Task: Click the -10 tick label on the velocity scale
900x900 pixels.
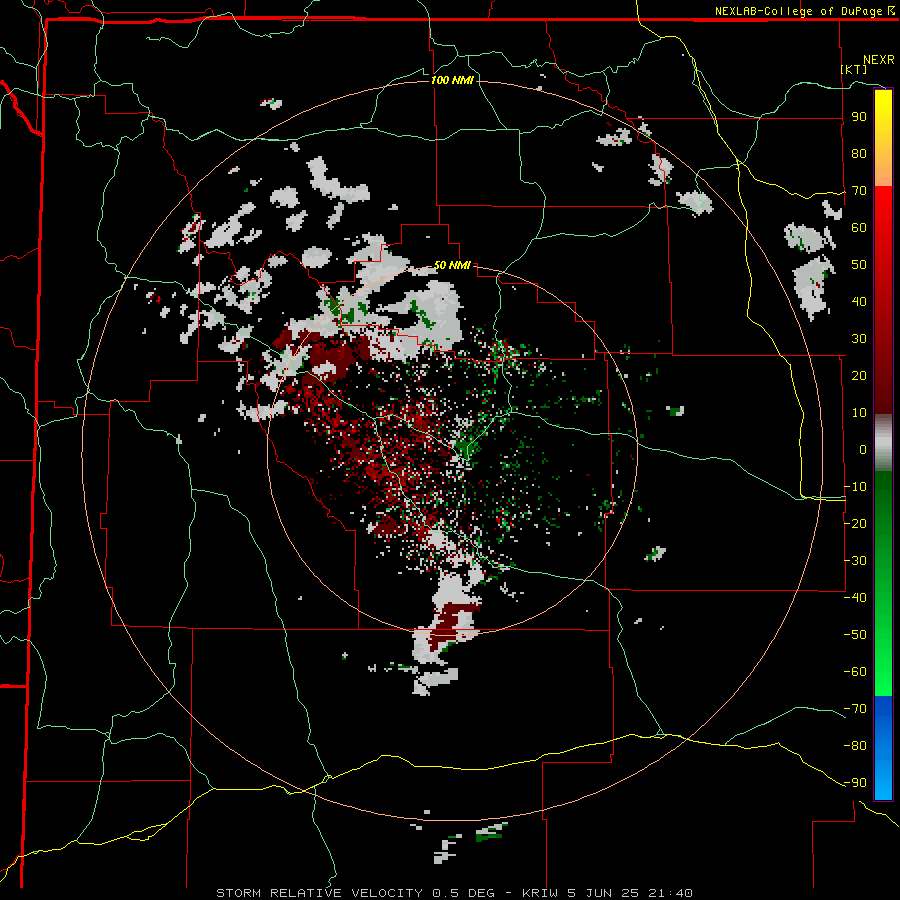Action: 855,487
